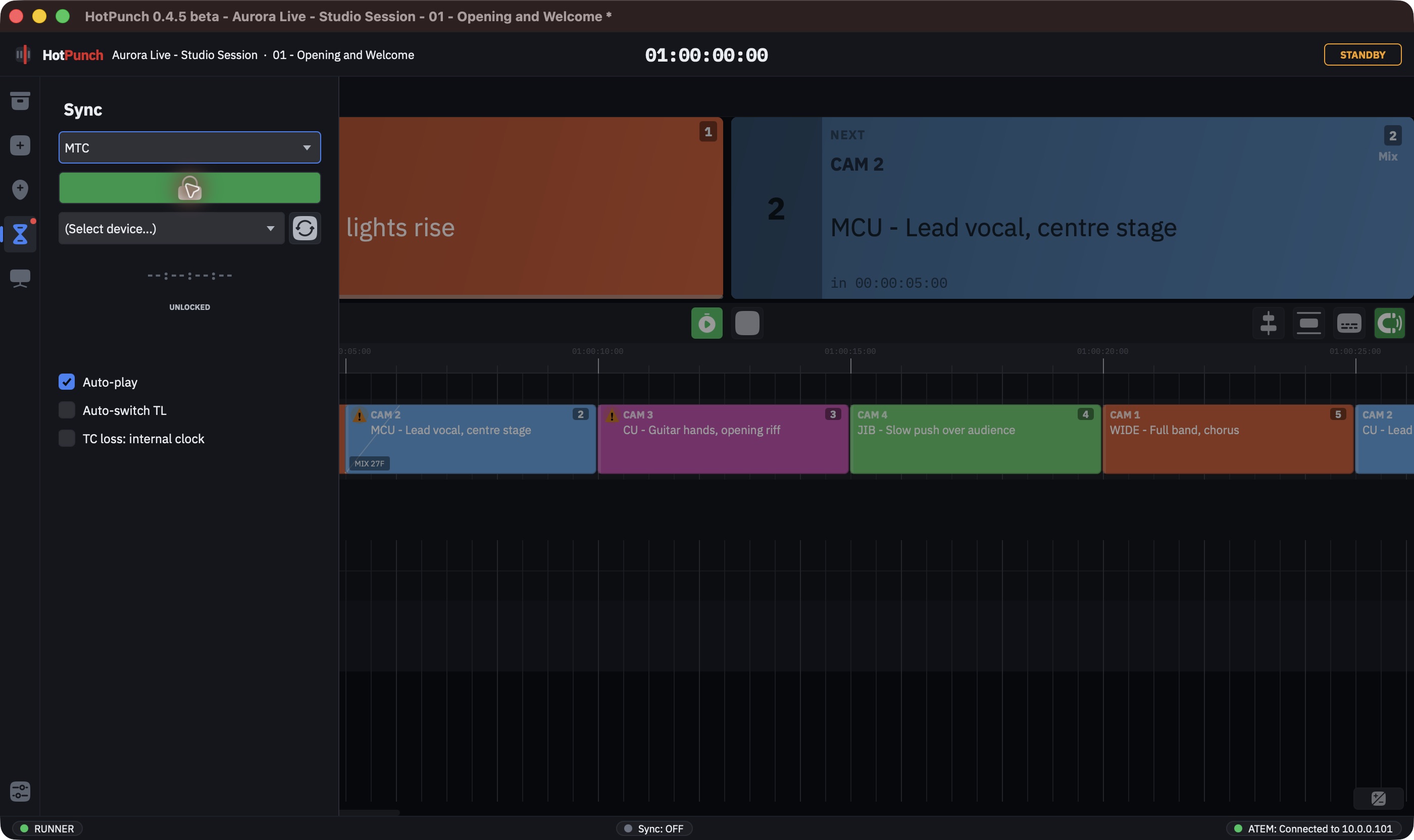Click the ATEM: Connected status pill
Image resolution: width=1414 pixels, height=840 pixels.
click(x=1314, y=829)
